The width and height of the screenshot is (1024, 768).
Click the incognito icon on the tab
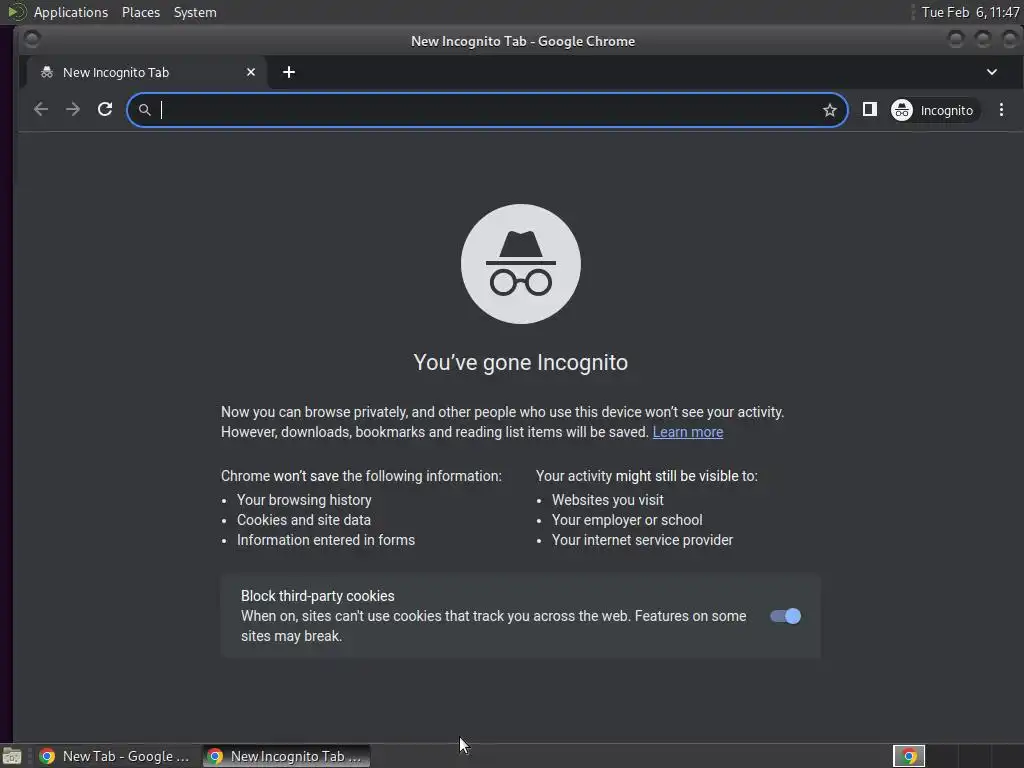pyautogui.click(x=46, y=72)
